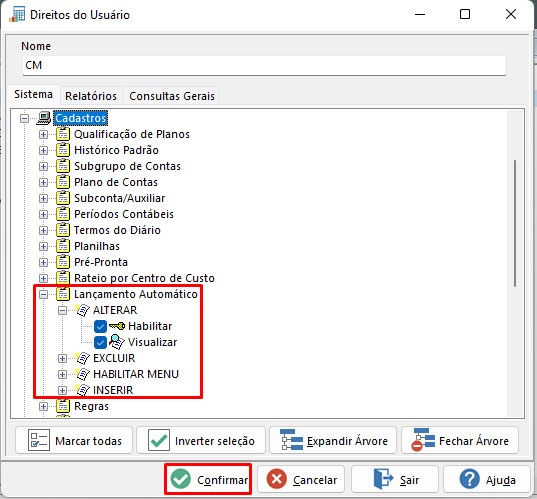This screenshot has height=499, width=537.
Task: Click the Marcar todas button
Action: pos(74,440)
